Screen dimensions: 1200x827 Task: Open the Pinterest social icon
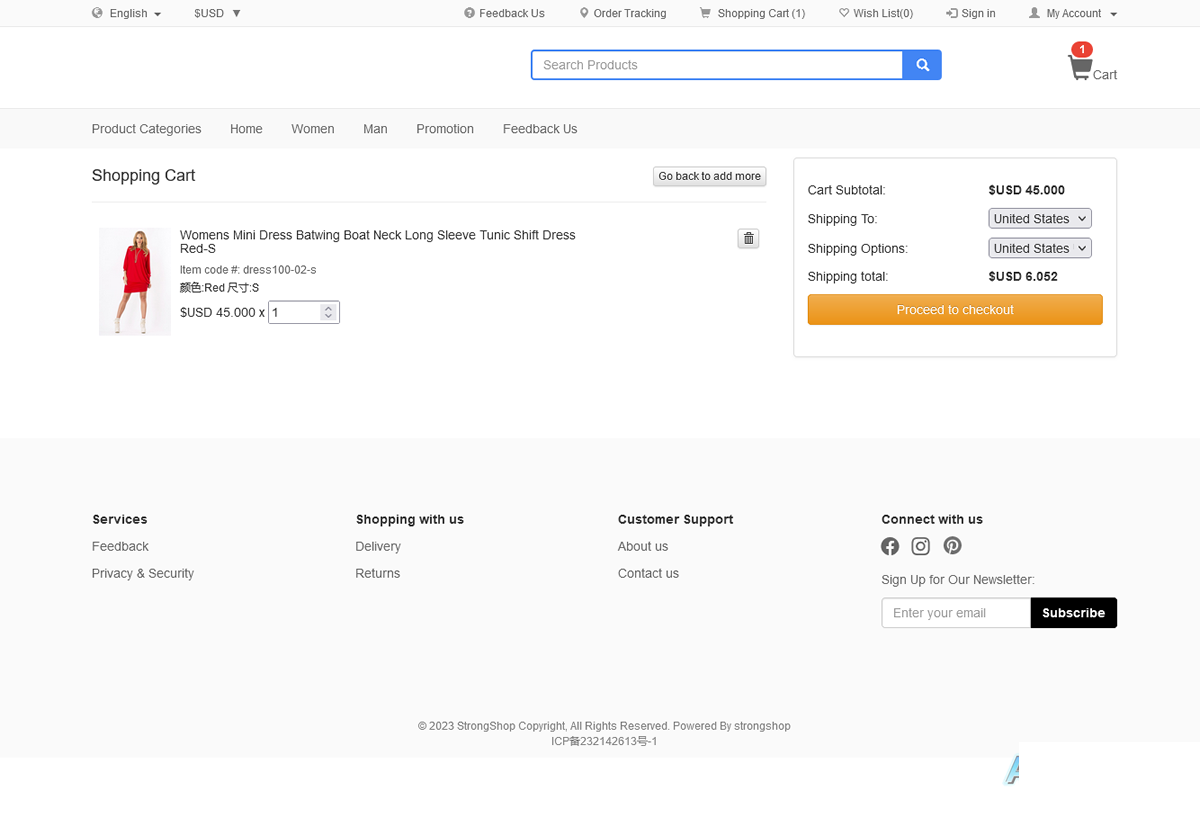coord(952,546)
